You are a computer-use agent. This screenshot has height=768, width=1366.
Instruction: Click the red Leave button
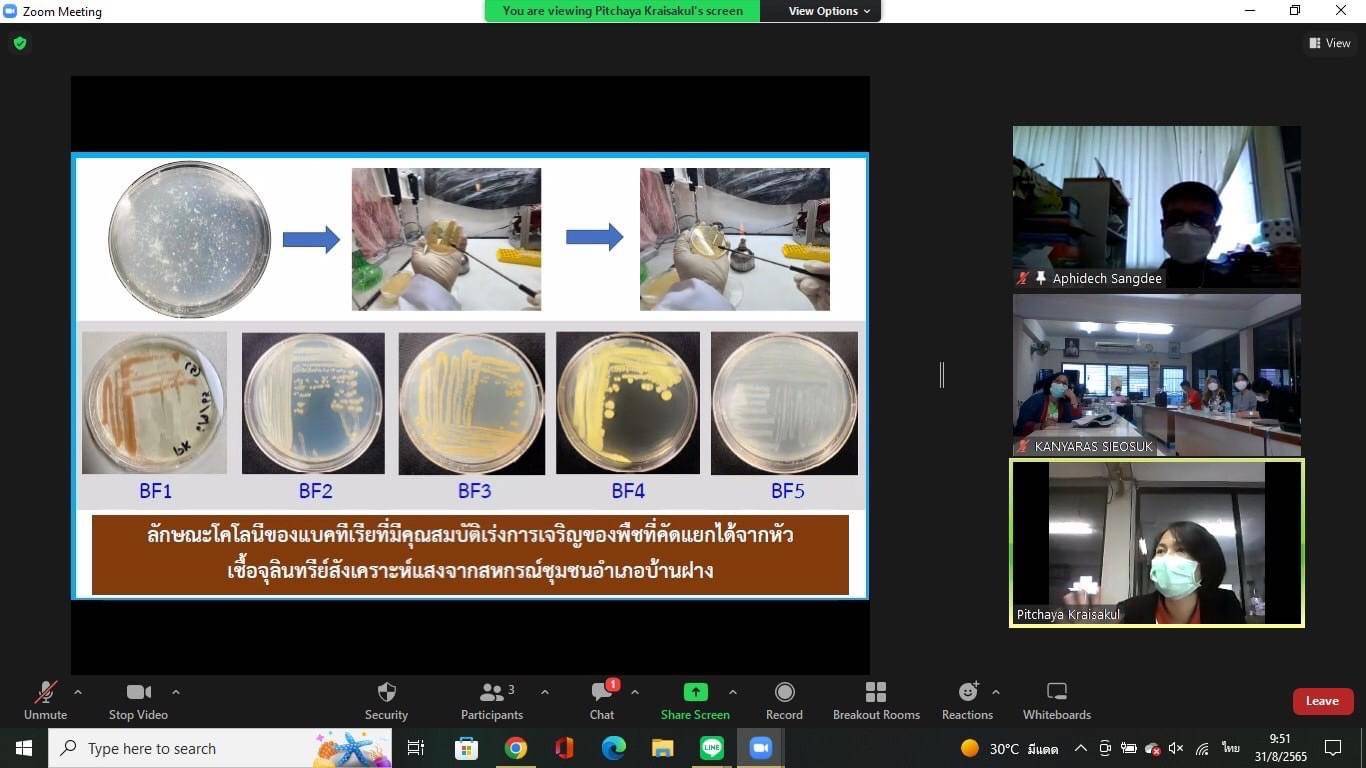tap(1322, 701)
